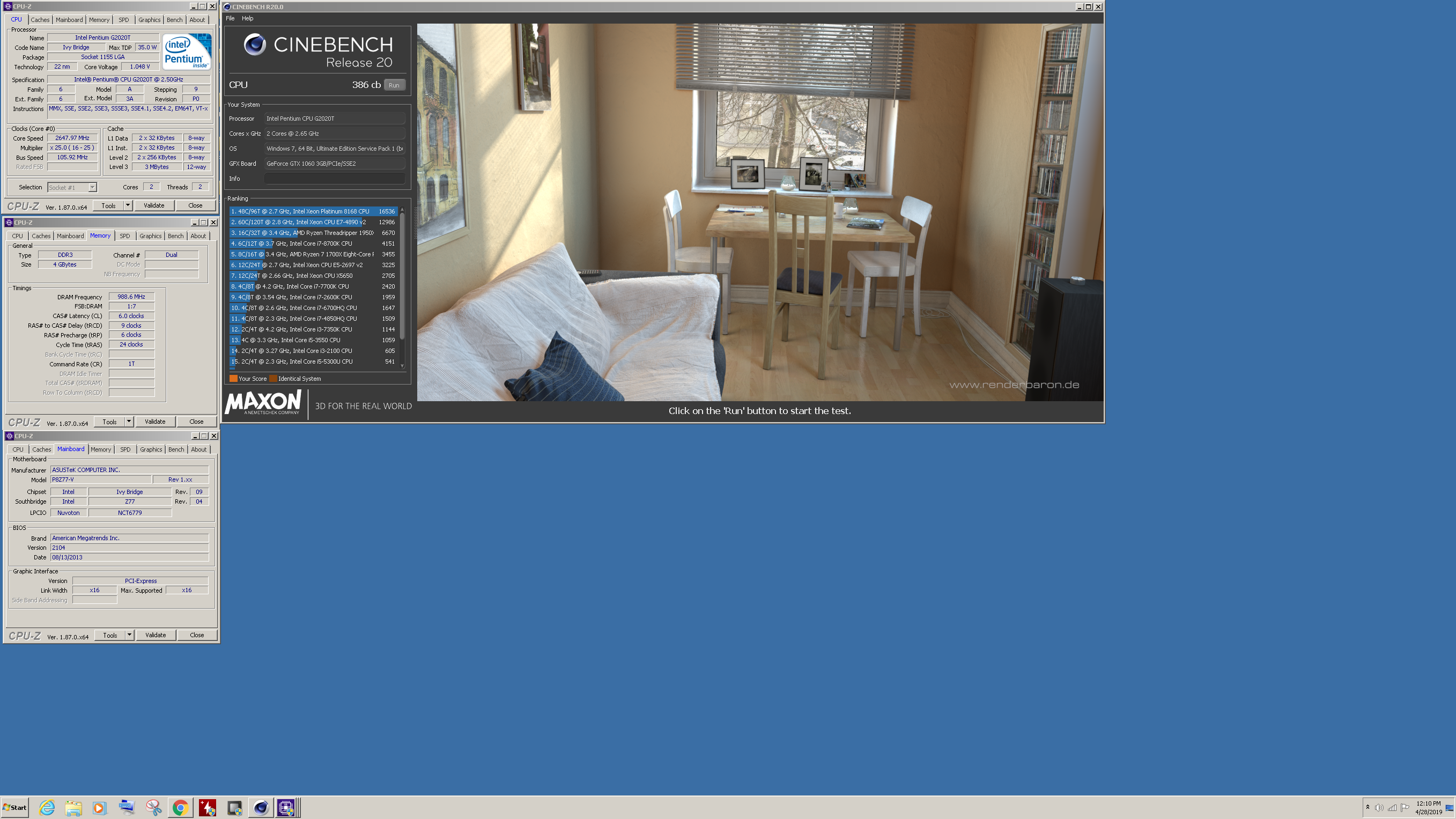Select ranking row AMD Ryzen Threadripper 1950X

pos(313,233)
